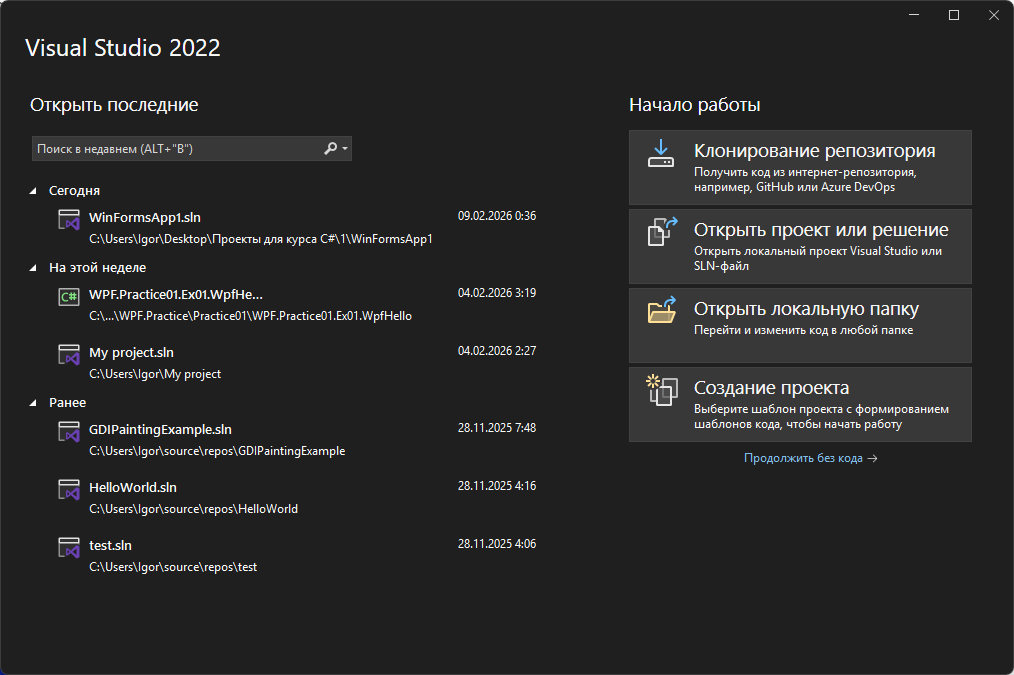Viewport: 1014px width, 675px height.
Task: Close the Visual Studio 2022 start window
Action: tap(994, 15)
